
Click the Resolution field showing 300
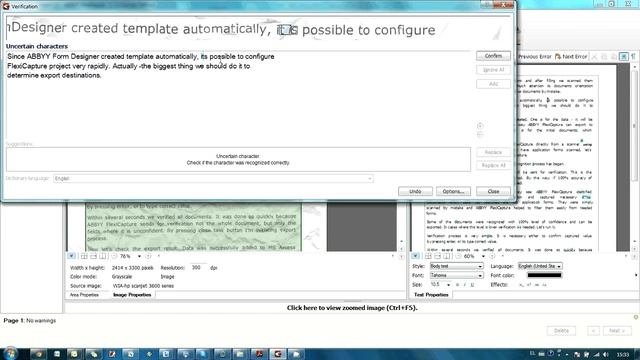[x=198, y=268]
